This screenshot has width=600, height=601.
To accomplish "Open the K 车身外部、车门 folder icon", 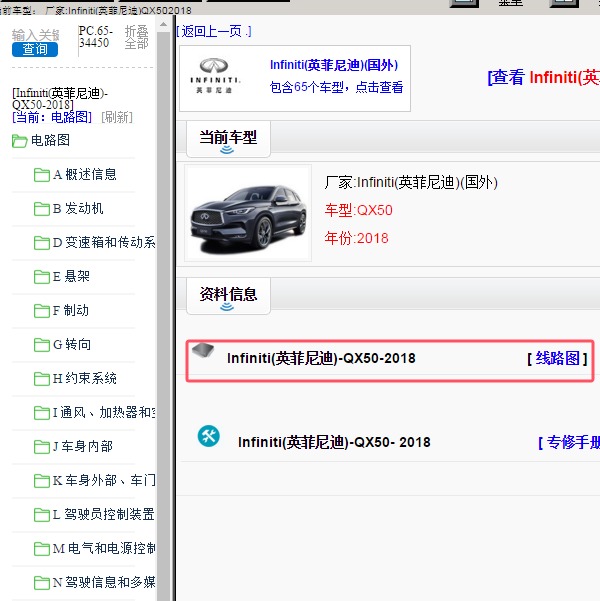I will coord(41,481).
